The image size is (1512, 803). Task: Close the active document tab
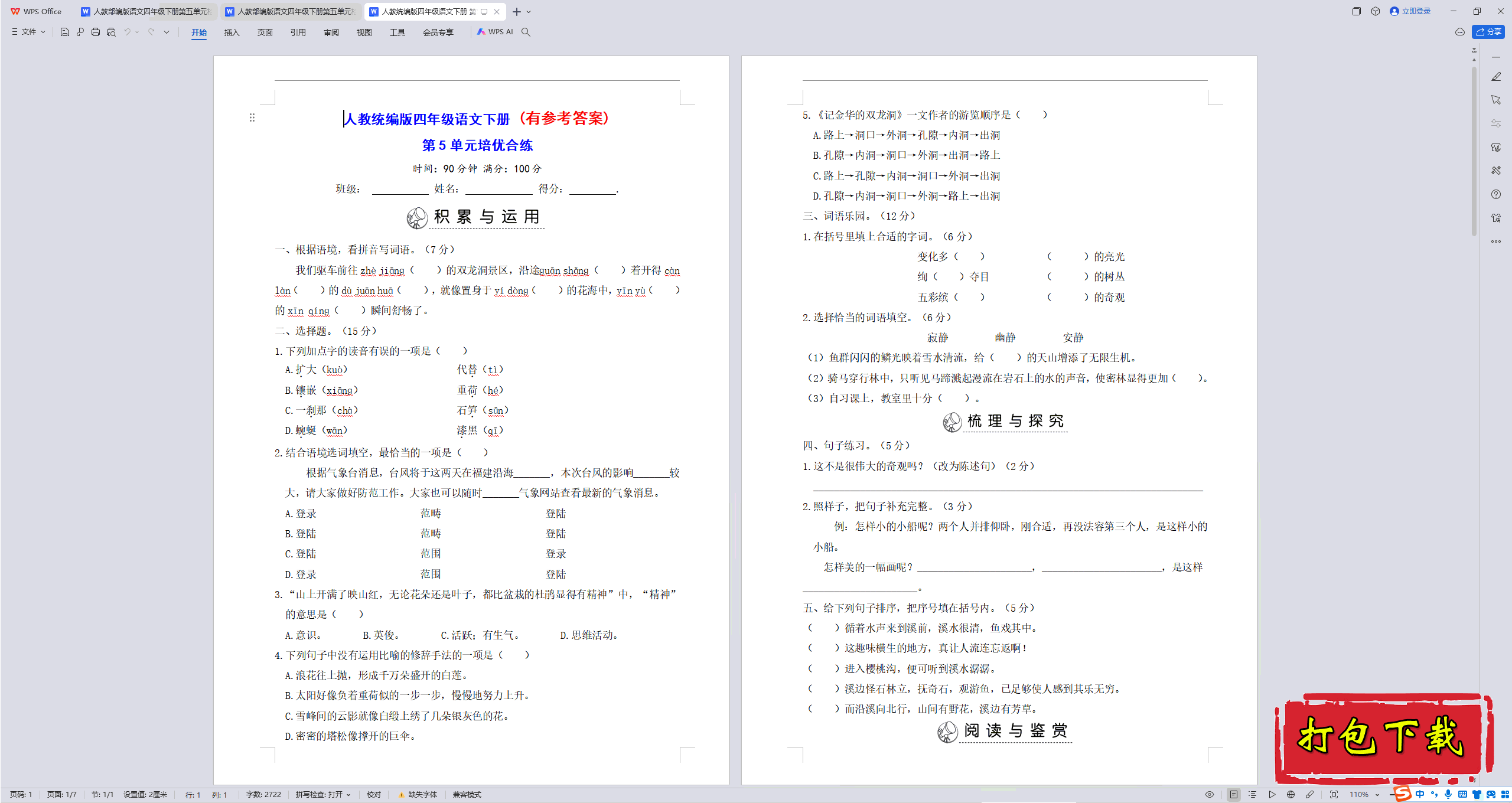(497, 12)
